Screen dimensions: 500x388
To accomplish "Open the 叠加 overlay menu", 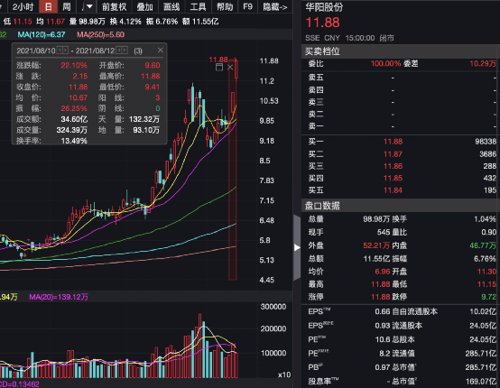I will coord(145,7).
